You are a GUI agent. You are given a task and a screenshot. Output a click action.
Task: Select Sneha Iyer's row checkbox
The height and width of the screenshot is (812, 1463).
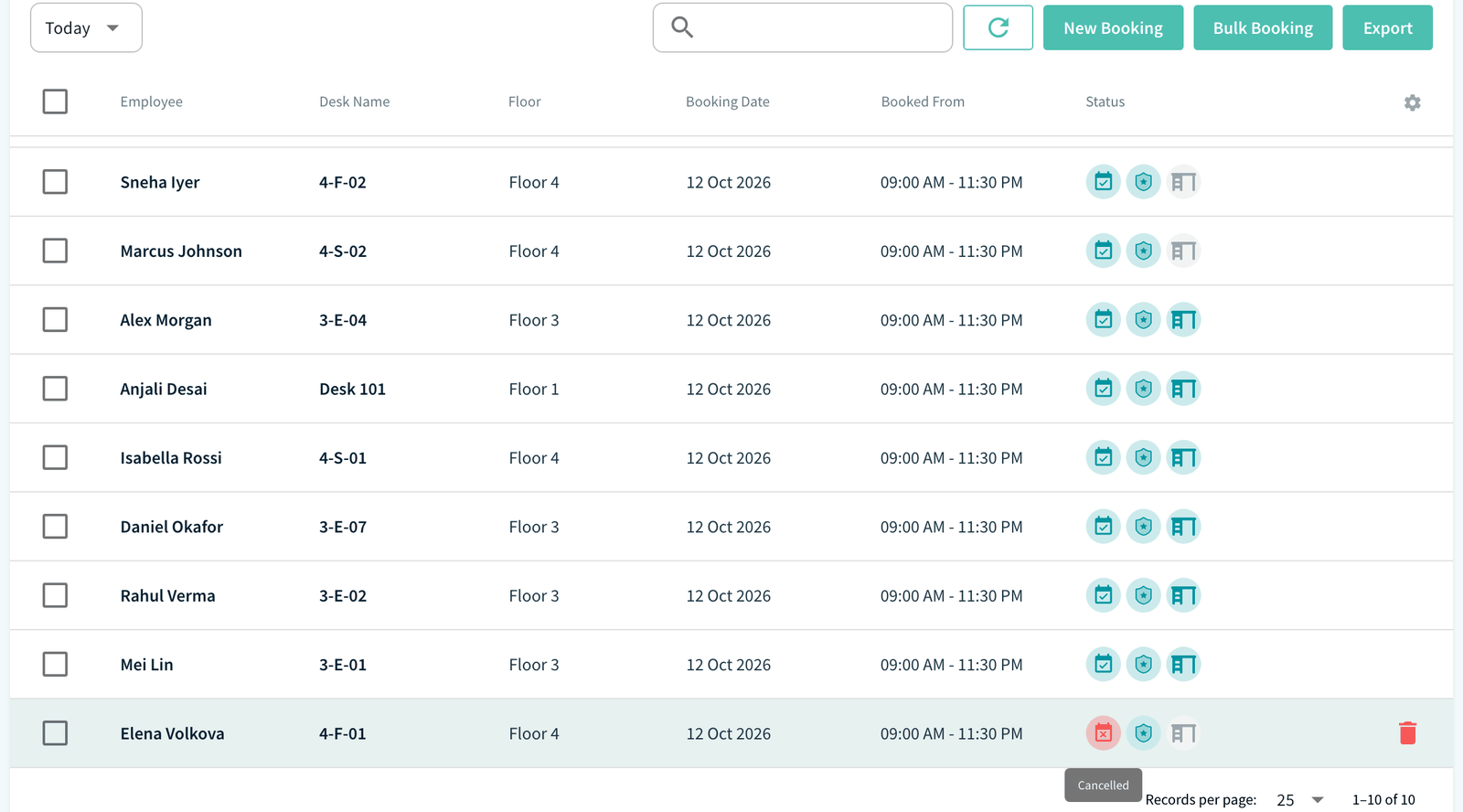[x=55, y=182]
